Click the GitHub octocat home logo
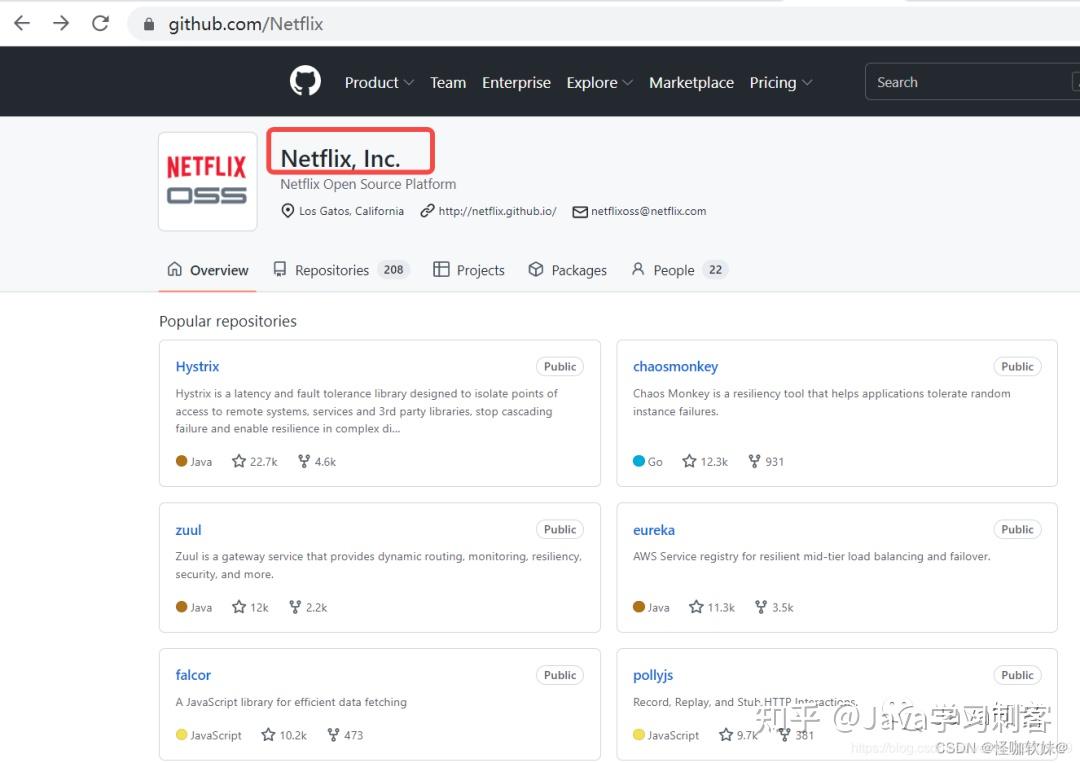This screenshot has height=763, width=1080. (305, 81)
